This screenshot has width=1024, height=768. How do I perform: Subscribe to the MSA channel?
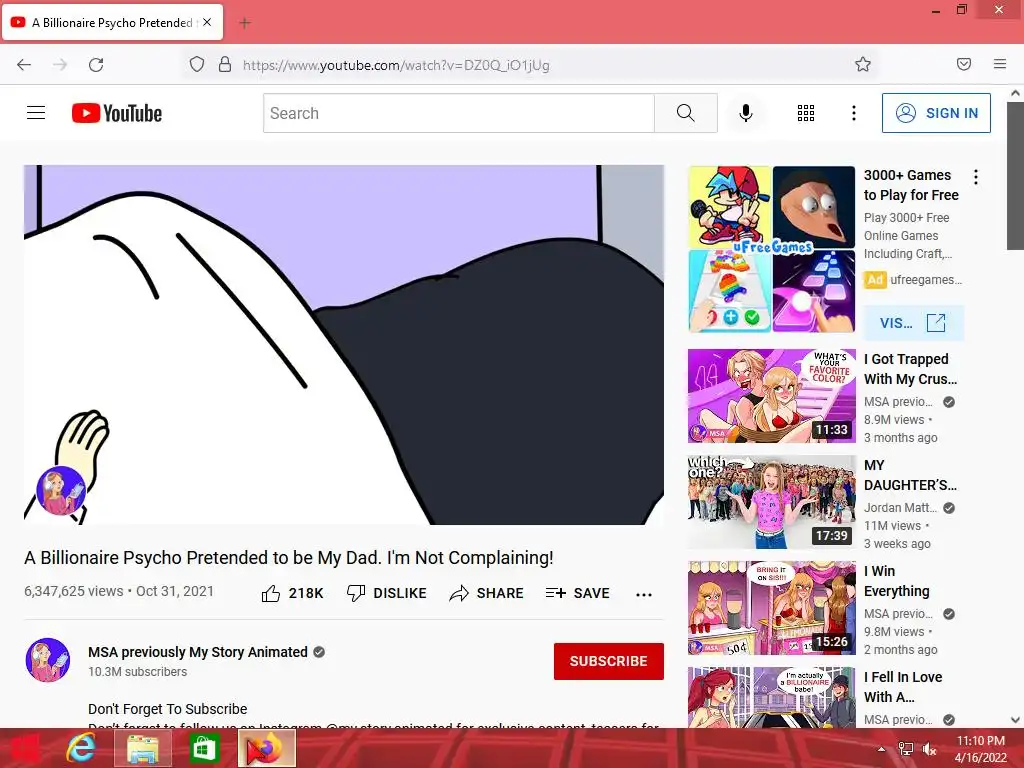[609, 661]
